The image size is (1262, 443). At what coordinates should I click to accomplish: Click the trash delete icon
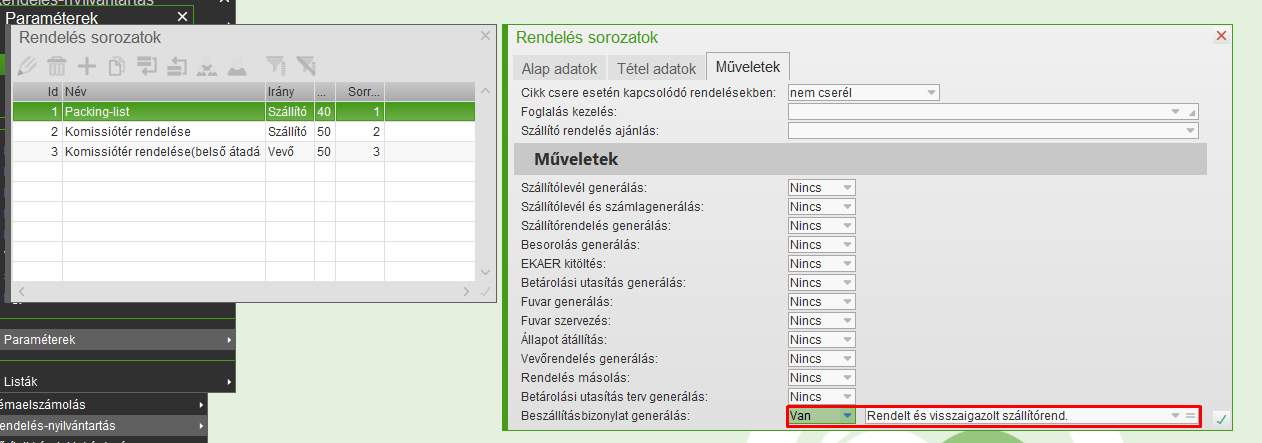coord(57,66)
